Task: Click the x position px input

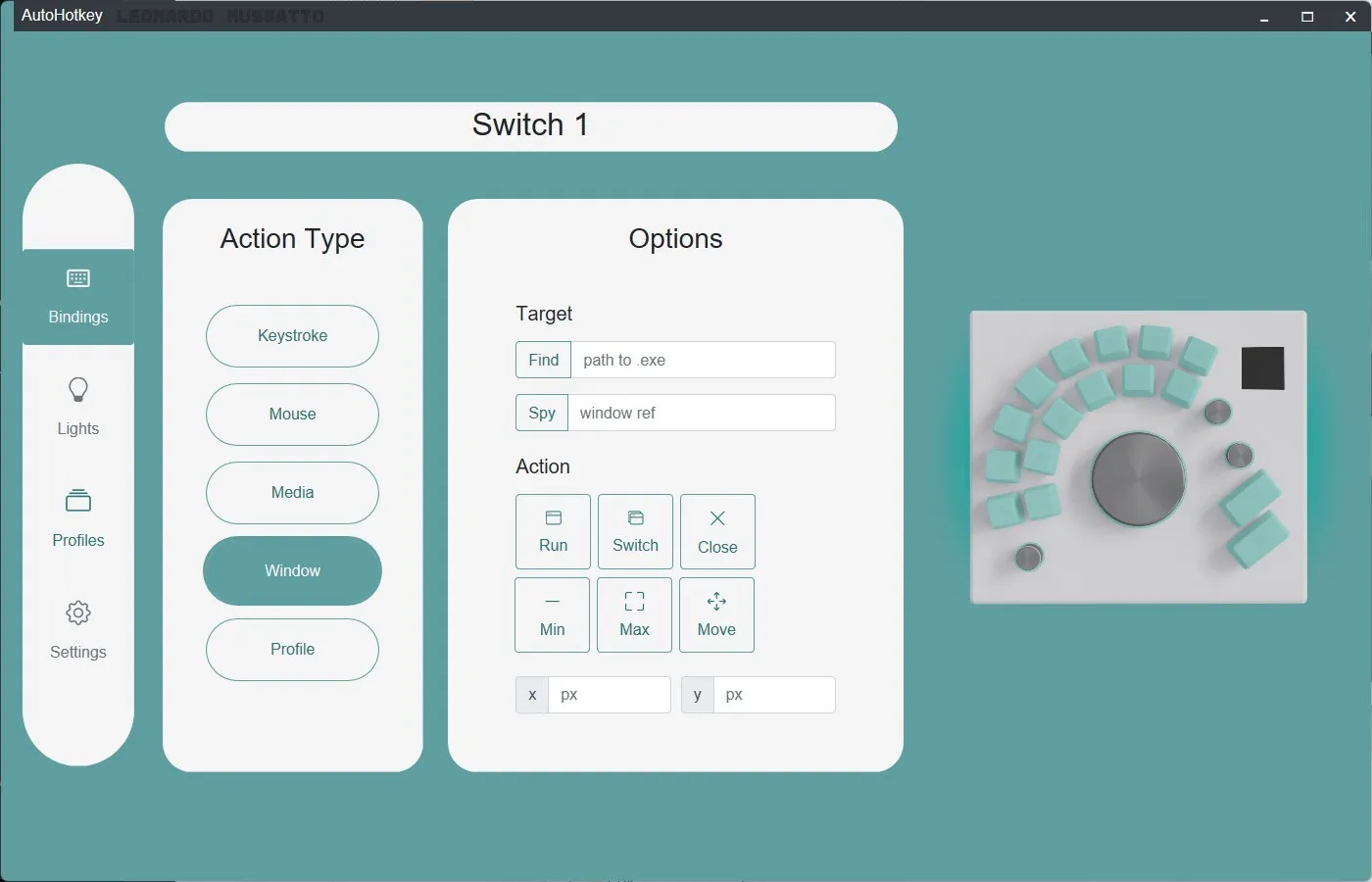Action: [x=610, y=695]
